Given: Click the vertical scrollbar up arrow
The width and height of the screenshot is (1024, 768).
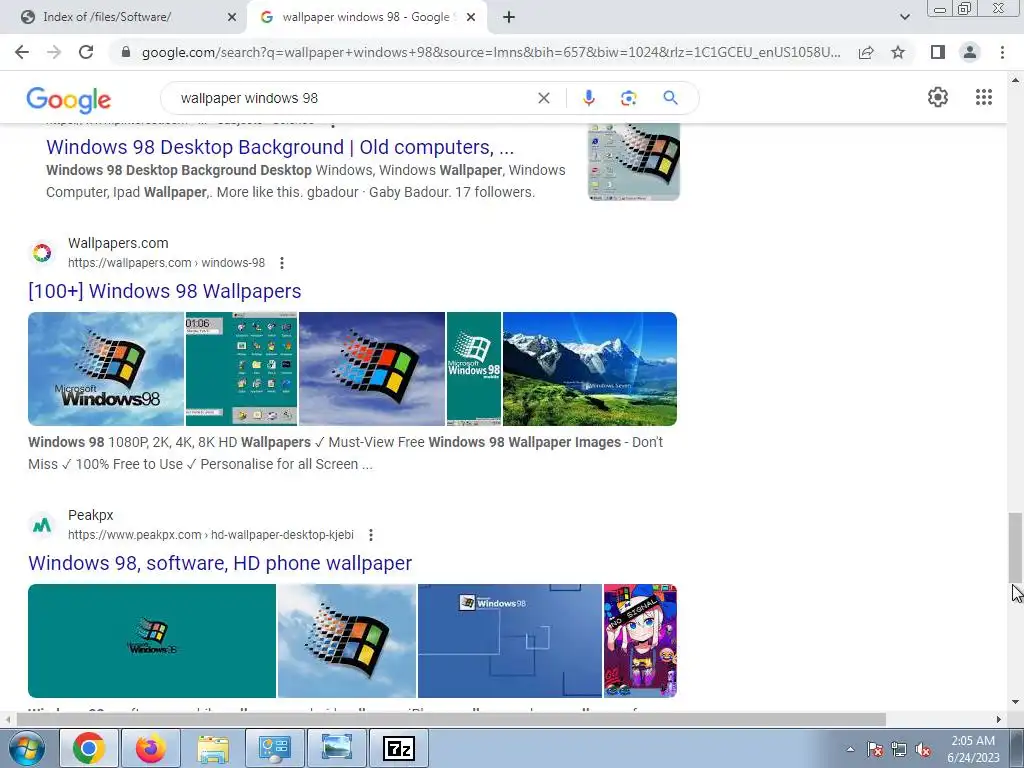Looking at the screenshot, I should point(1015,80).
